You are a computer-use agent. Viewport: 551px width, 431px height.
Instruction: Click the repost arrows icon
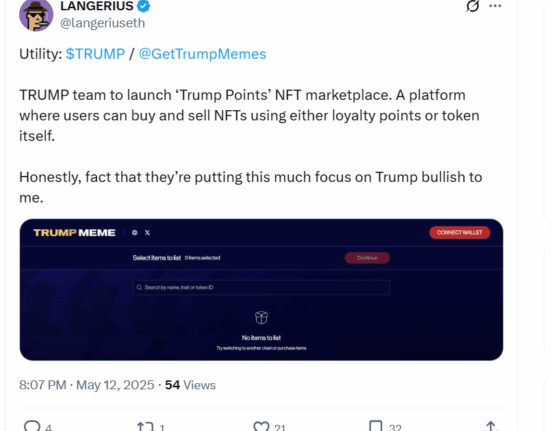point(145,426)
